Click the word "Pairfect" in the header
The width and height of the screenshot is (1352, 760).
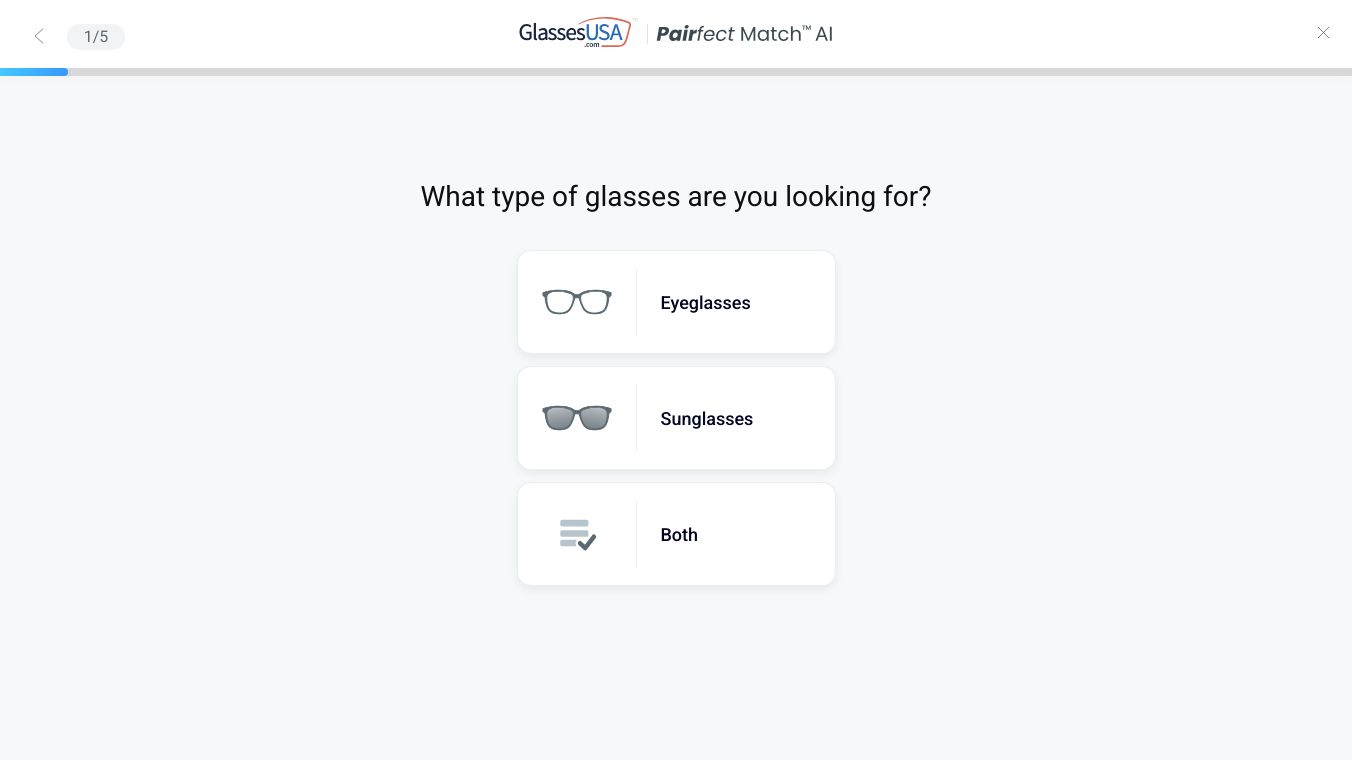(695, 34)
